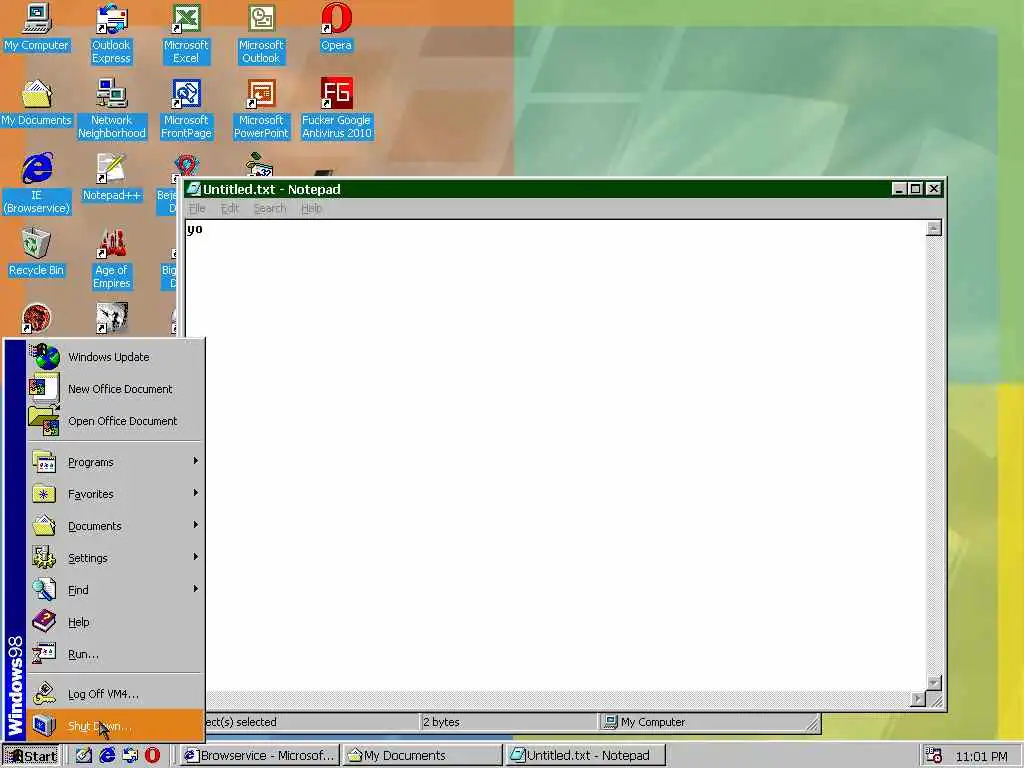Screen dimensions: 1024x768
Task: Switch to My Documents taskbar button
Action: [x=423, y=756]
